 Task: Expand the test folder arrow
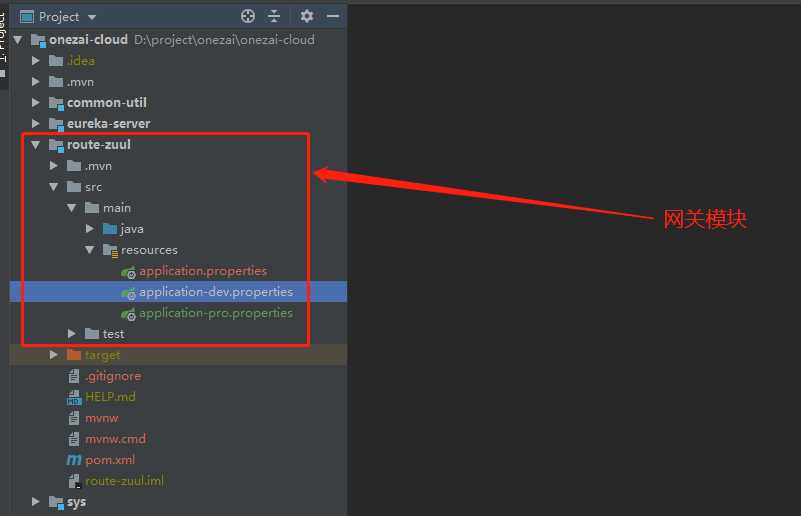point(72,334)
